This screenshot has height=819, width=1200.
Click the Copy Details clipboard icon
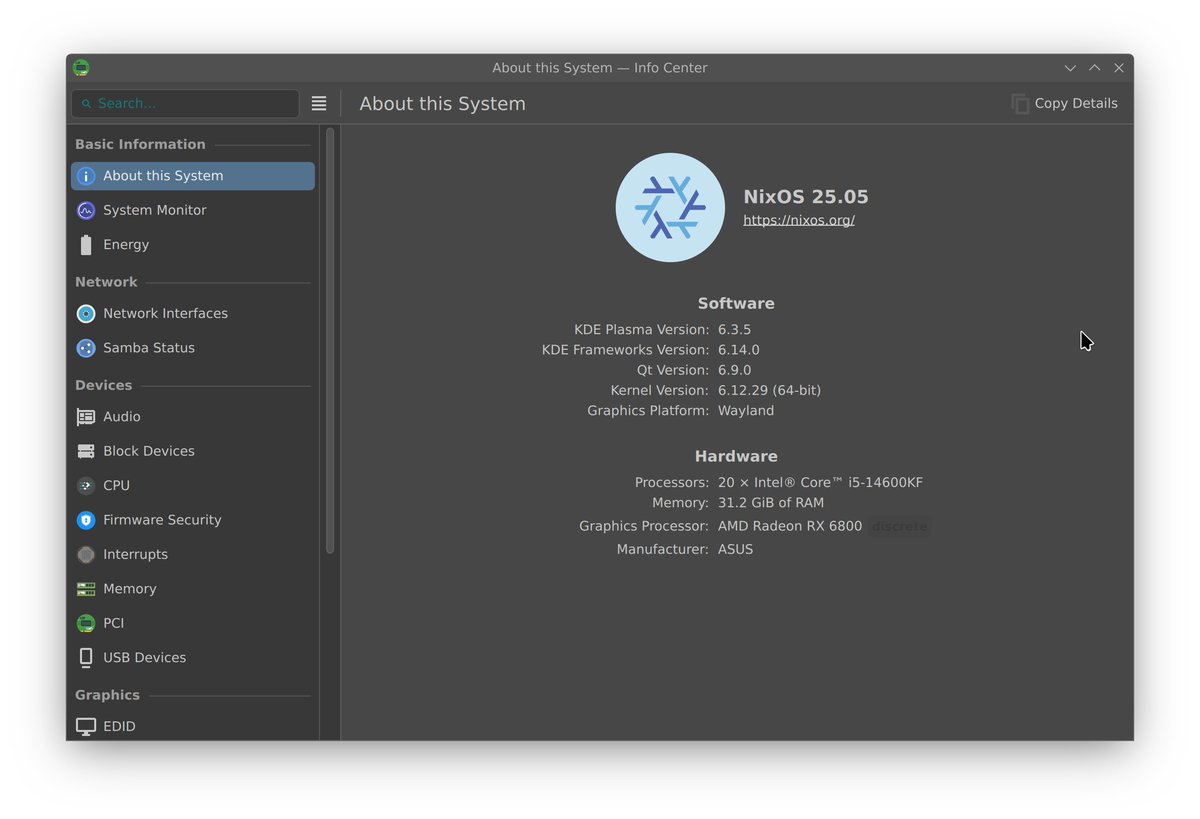point(1020,103)
